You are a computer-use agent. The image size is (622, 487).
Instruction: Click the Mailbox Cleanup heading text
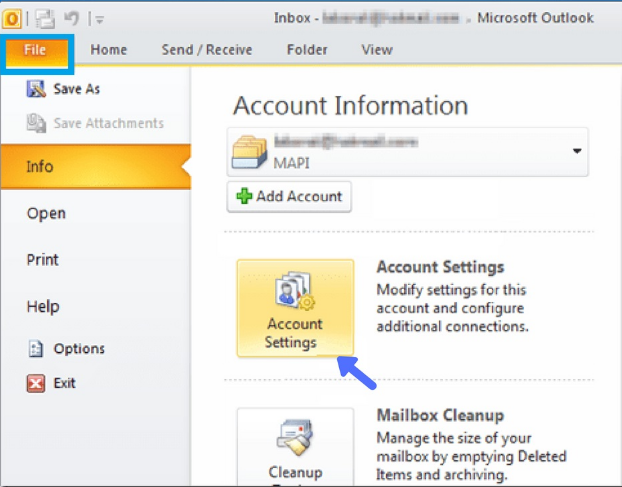pyautogui.click(x=440, y=415)
